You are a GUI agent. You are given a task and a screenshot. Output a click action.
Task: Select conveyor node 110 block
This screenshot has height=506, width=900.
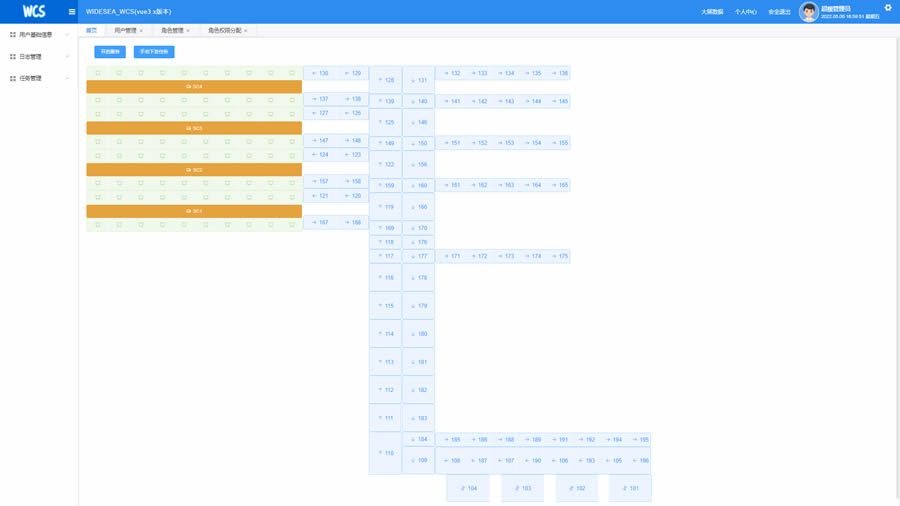tap(385, 453)
